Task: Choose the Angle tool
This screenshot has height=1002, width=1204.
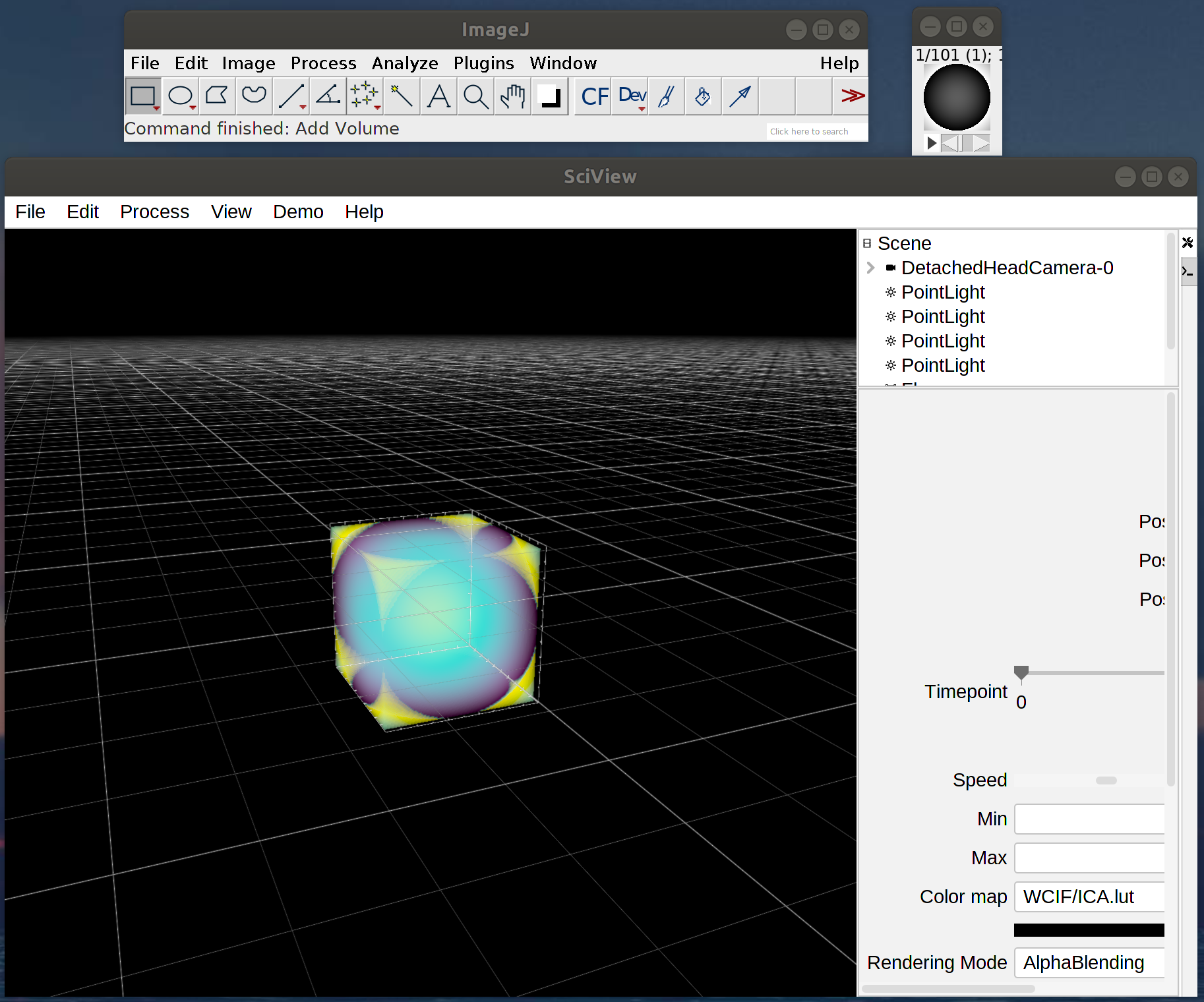Action: [x=328, y=96]
